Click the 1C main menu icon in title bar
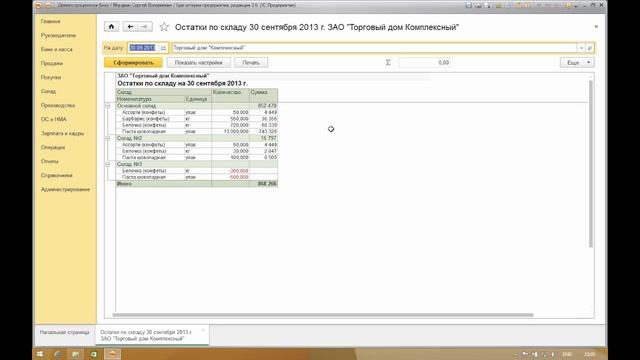Screen dimensions: 640x360 pyautogui.click(x=38, y=5)
